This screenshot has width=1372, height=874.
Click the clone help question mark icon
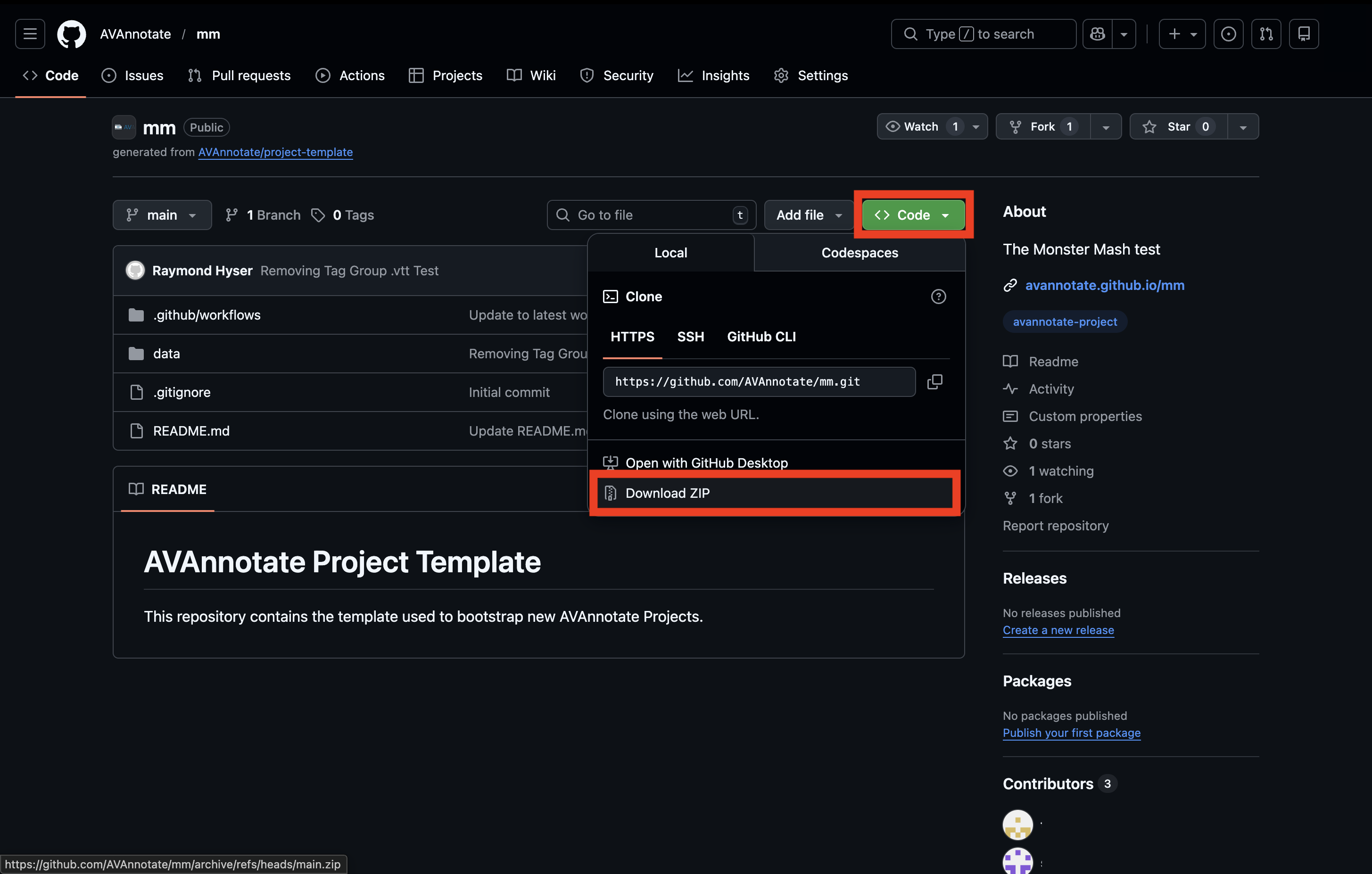(x=938, y=297)
